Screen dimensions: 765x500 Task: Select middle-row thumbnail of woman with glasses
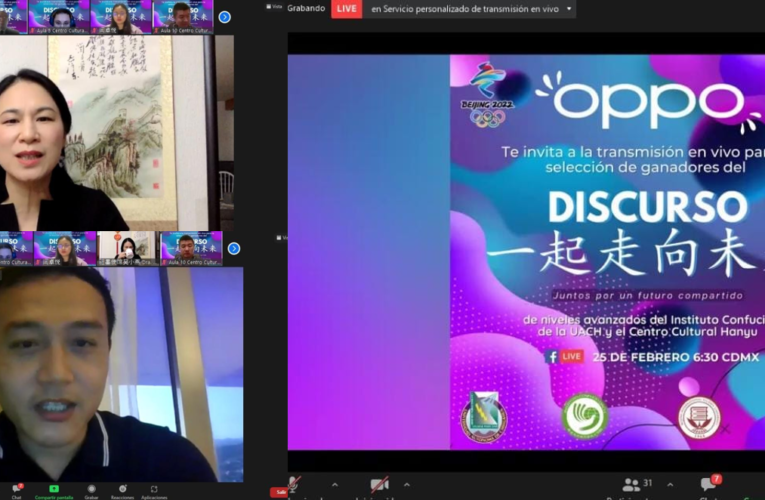tap(65, 249)
